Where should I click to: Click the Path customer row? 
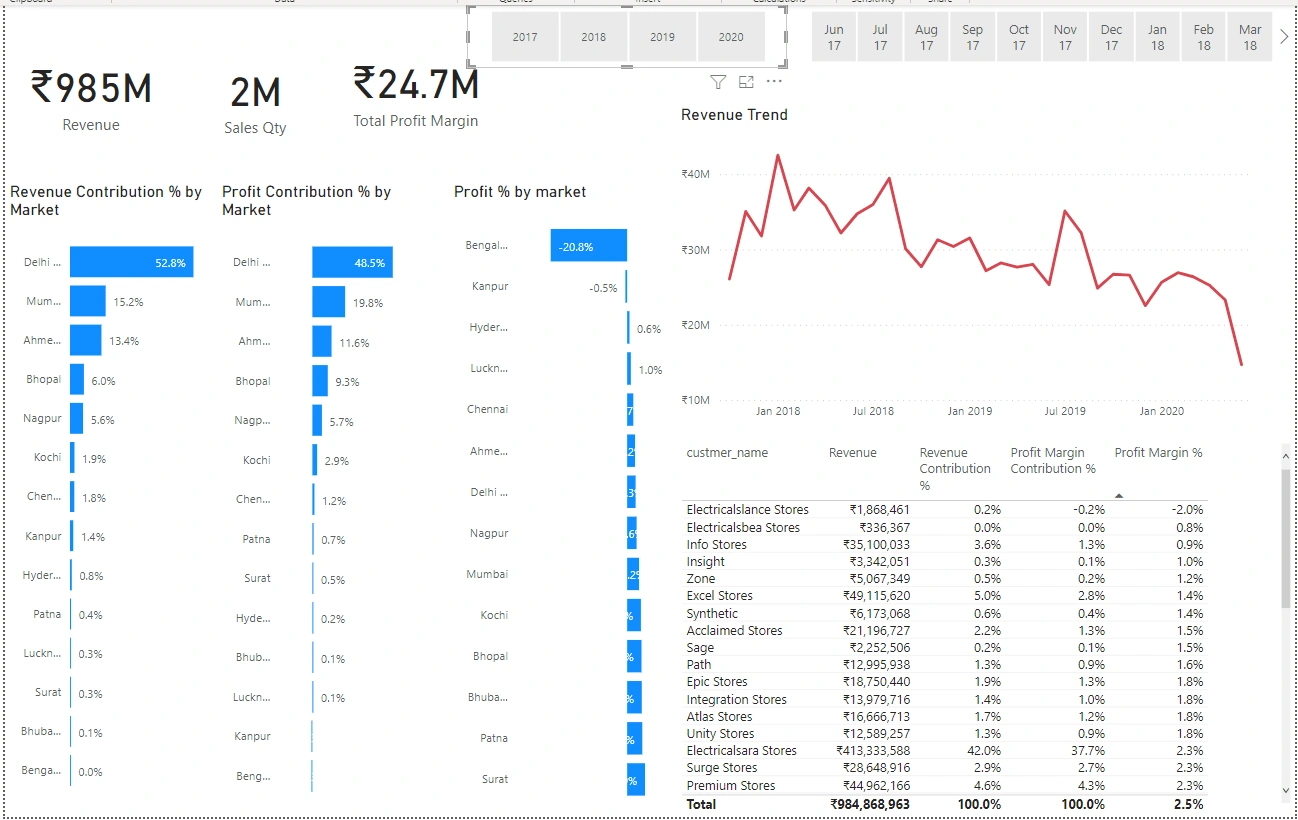point(945,664)
